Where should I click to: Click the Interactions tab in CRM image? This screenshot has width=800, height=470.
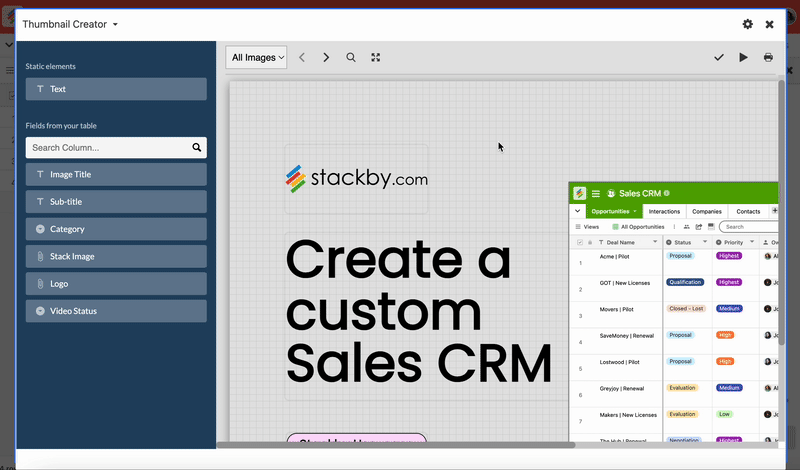click(x=664, y=211)
